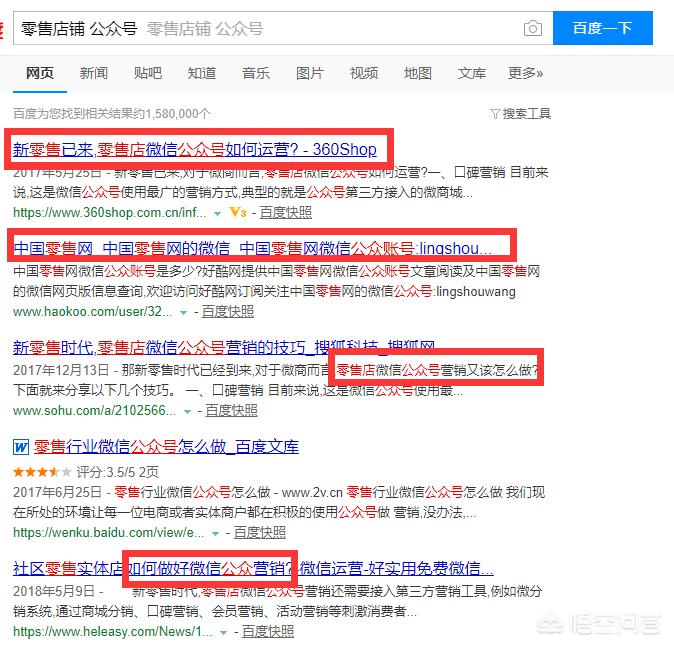
Task: Open the 中国零售网 微信公众账号 result title
Action: (x=253, y=248)
